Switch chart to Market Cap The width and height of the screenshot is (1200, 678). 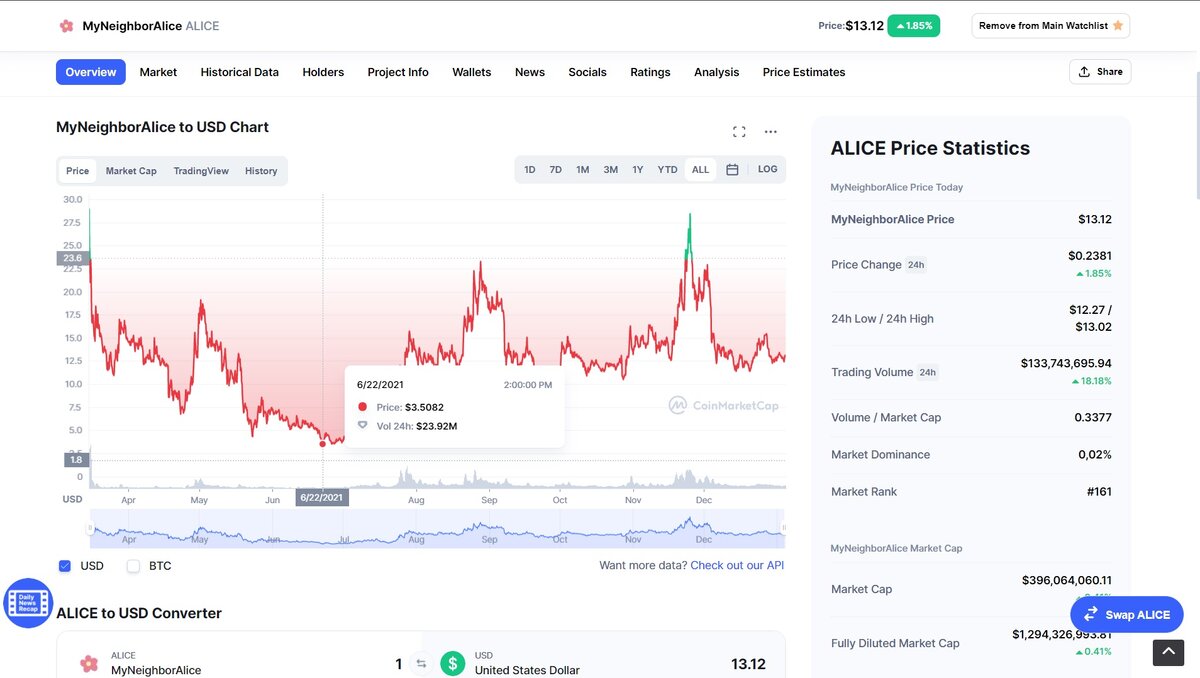[x=131, y=171]
